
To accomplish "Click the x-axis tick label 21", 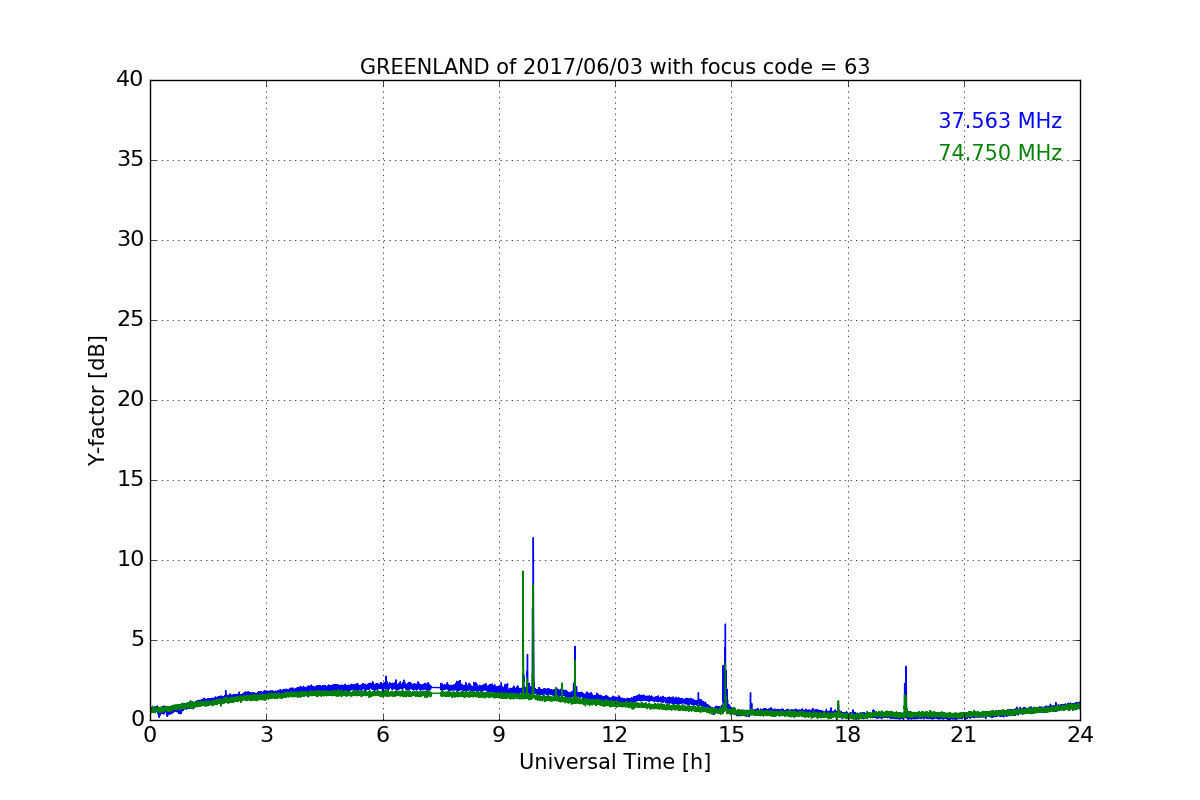I will point(963,735).
